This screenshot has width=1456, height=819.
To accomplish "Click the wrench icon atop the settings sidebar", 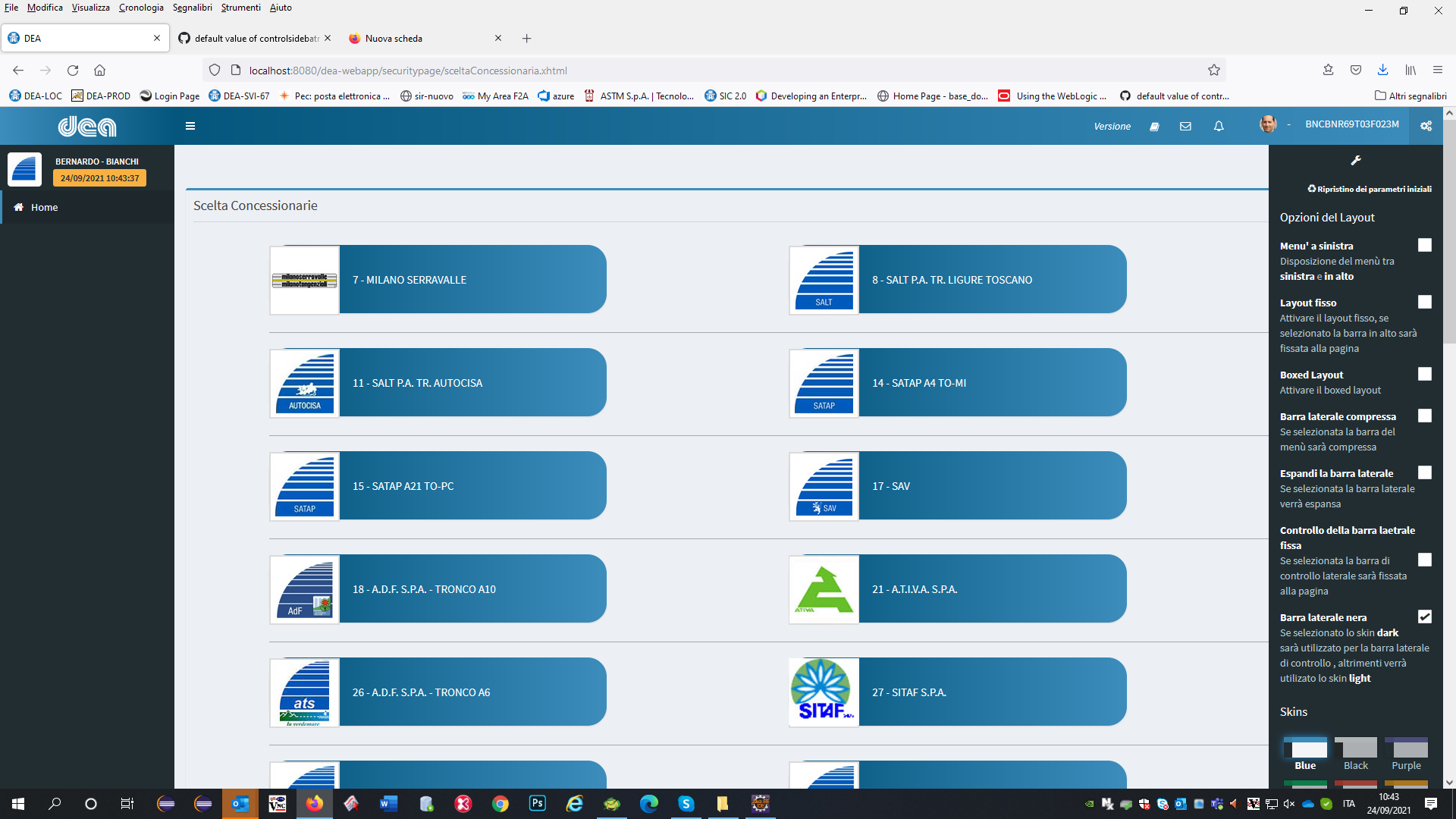I will coord(1355,160).
